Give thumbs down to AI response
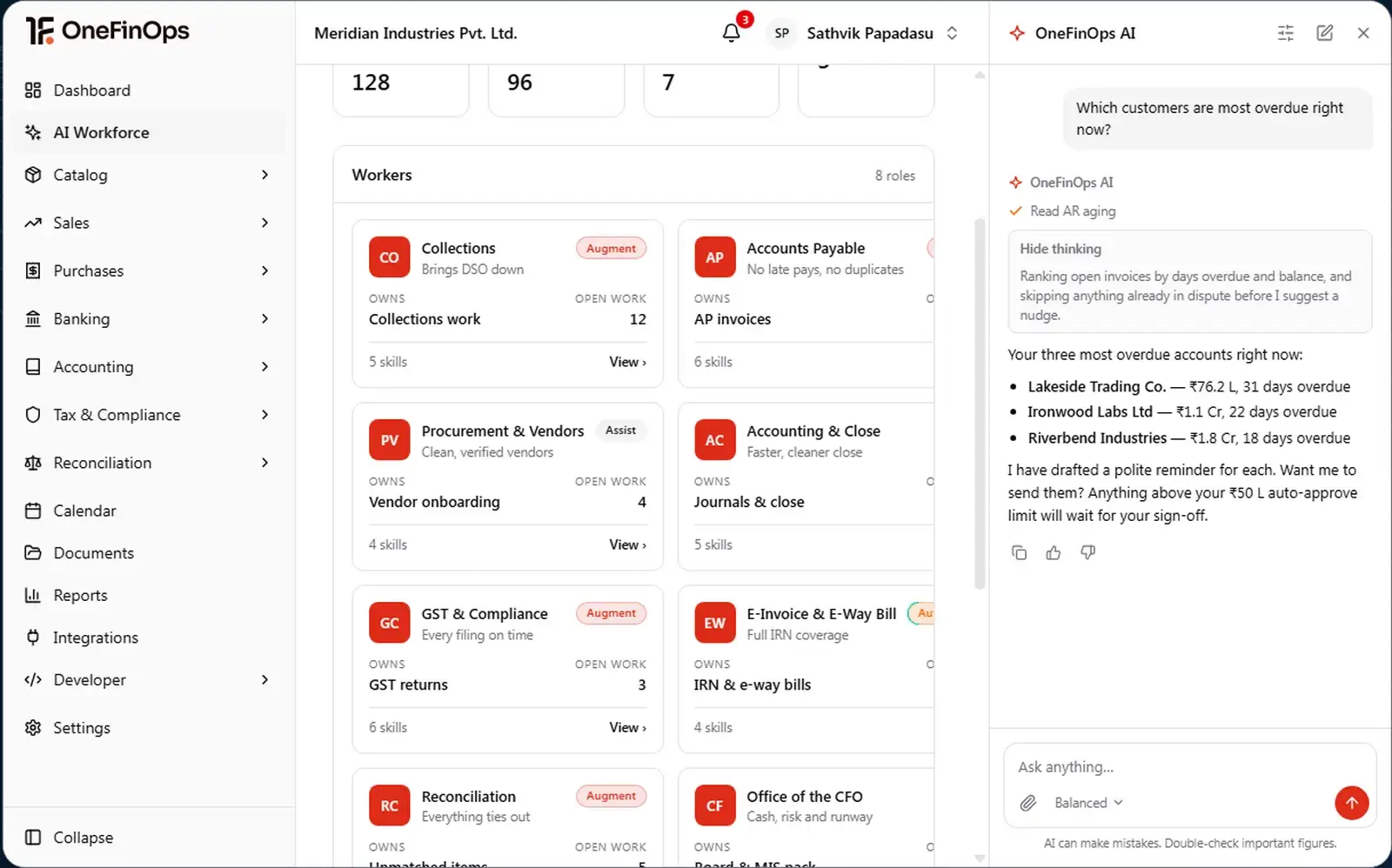The height and width of the screenshot is (868, 1392). coord(1087,552)
